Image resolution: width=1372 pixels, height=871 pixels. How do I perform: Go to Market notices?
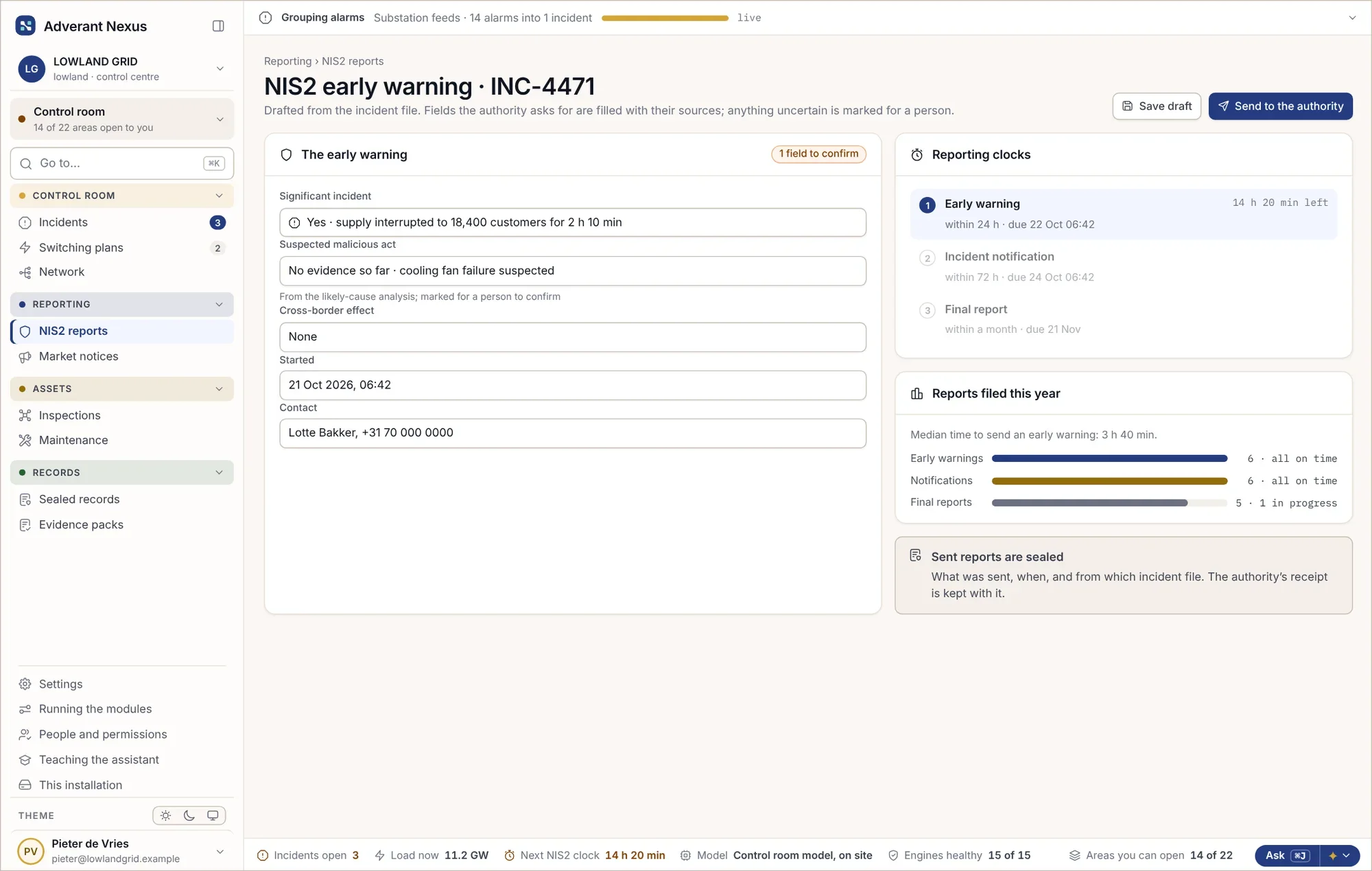[122, 356]
